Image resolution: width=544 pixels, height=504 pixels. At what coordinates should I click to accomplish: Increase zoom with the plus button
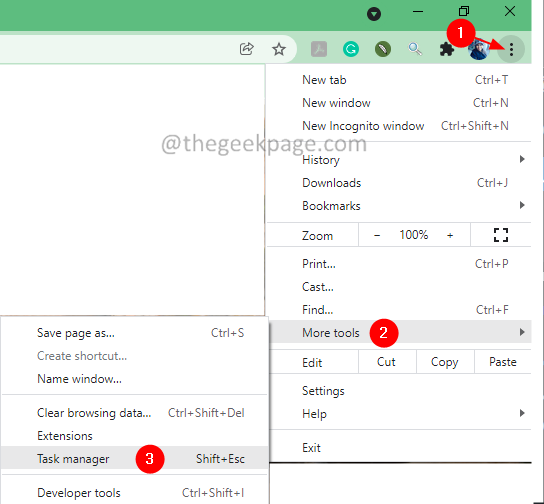point(450,235)
